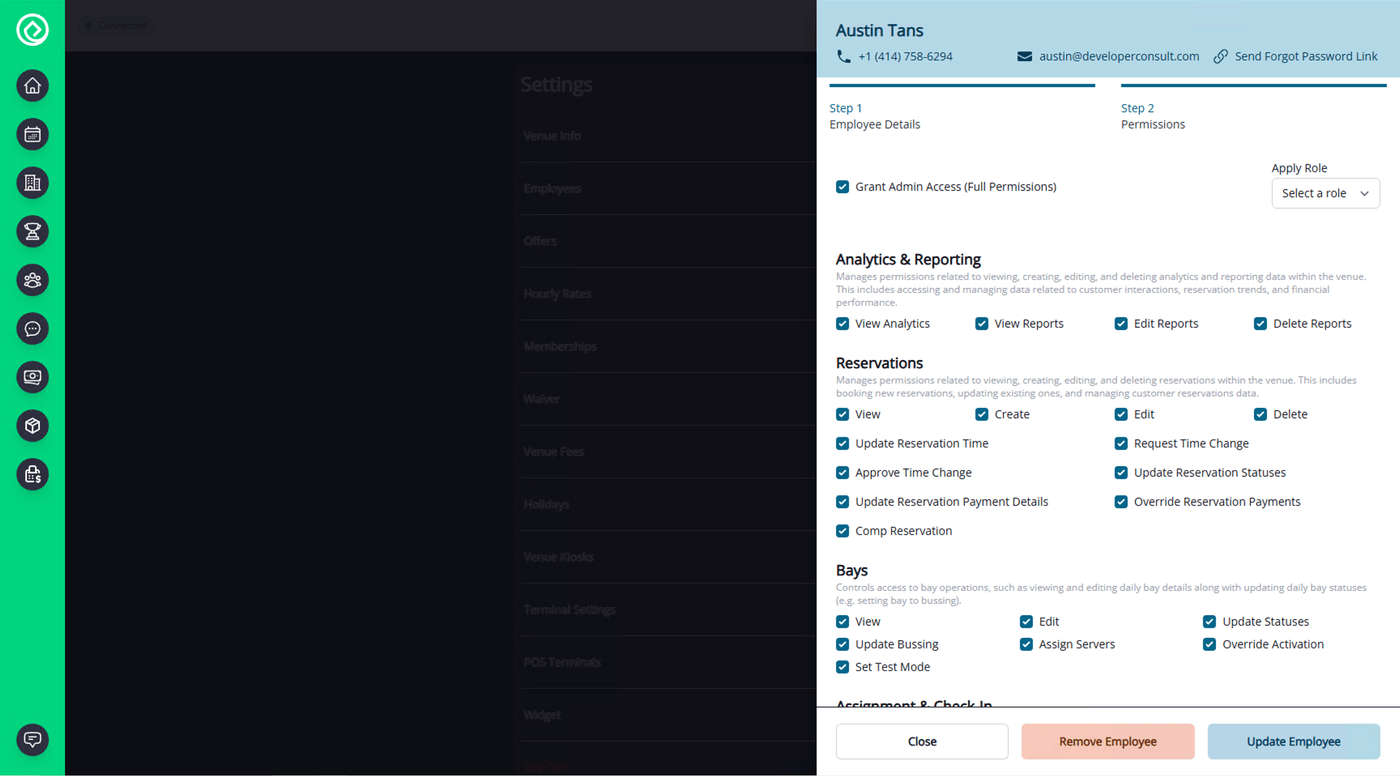Click the Remove Employee button

[1107, 741]
